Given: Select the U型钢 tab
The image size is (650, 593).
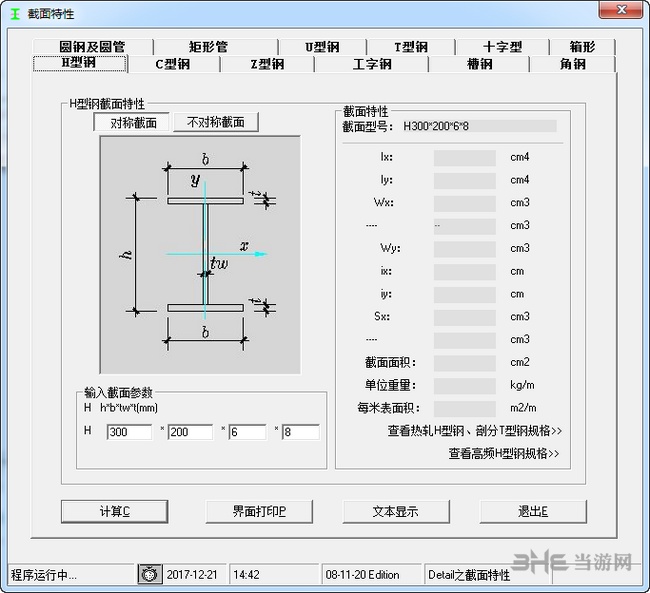Looking at the screenshot, I should 322,46.
